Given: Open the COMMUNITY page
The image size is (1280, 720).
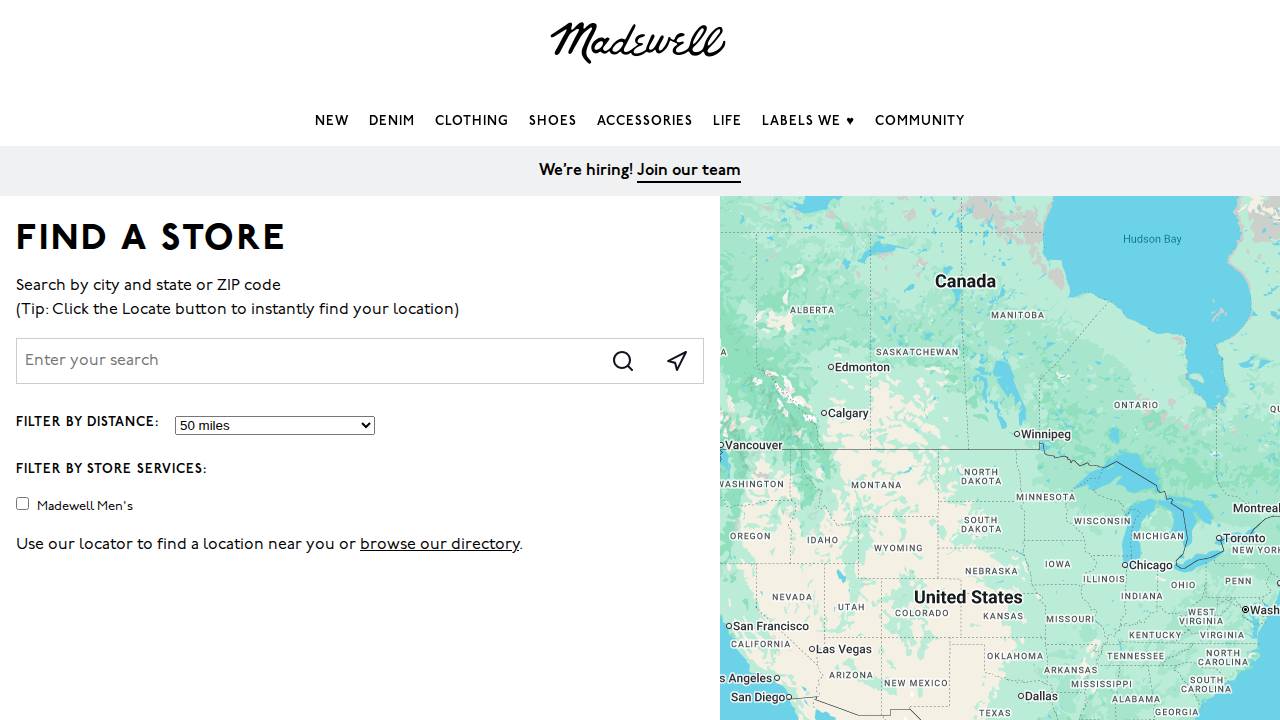Looking at the screenshot, I should pos(919,120).
